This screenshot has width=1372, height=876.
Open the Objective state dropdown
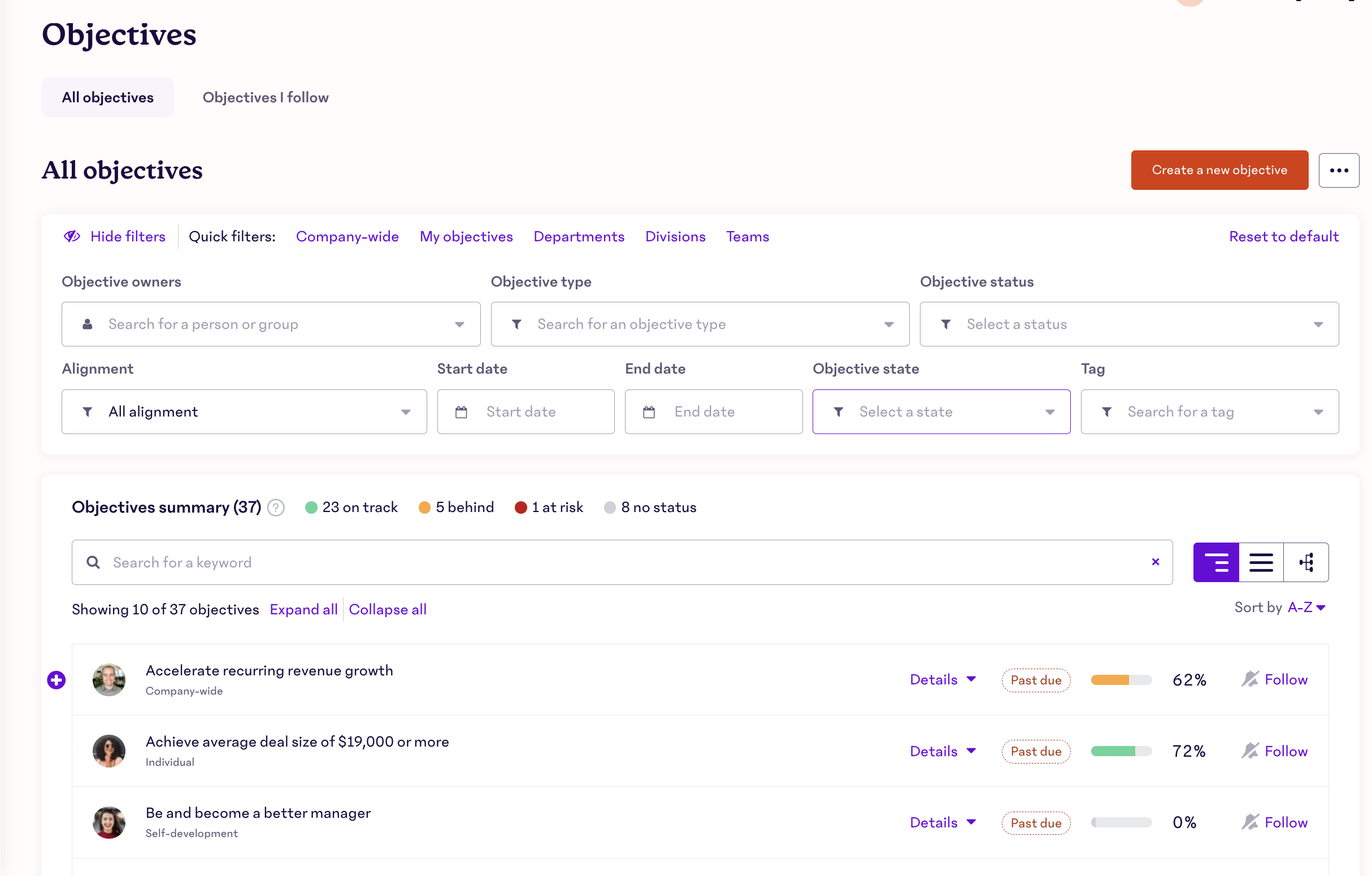pos(941,411)
